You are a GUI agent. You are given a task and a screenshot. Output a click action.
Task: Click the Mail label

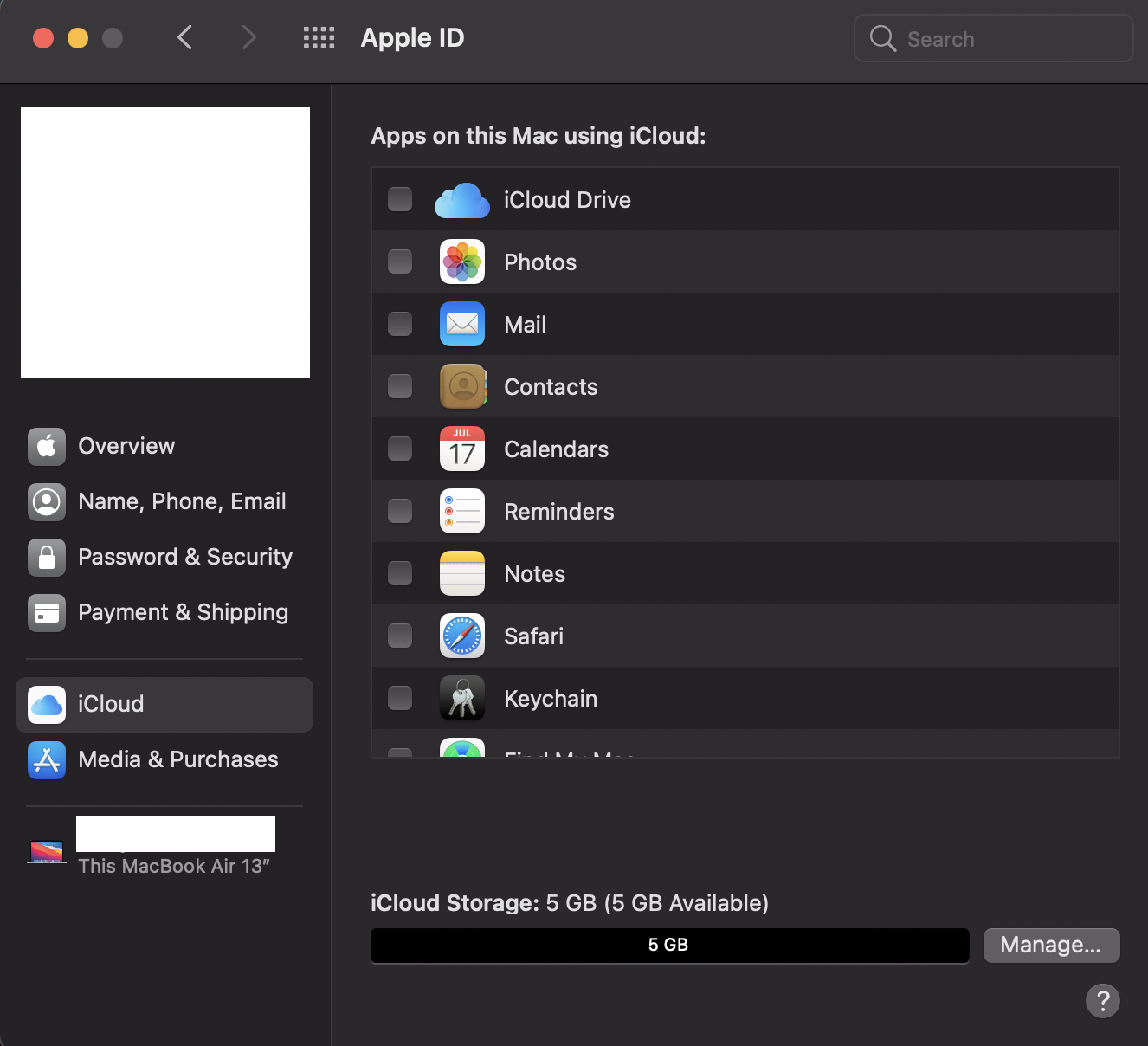click(526, 325)
